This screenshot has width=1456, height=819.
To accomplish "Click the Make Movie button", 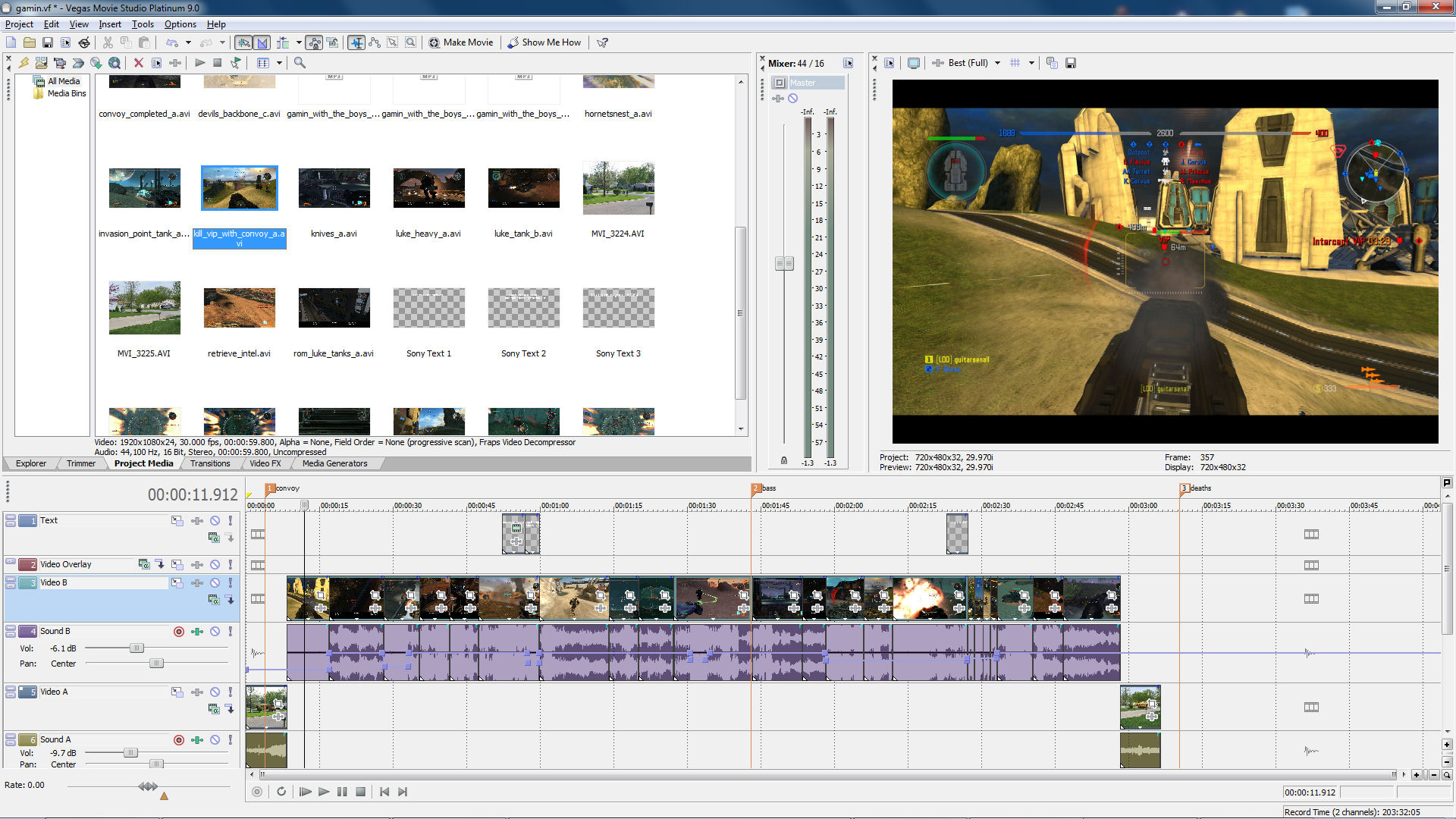I will (x=460, y=42).
